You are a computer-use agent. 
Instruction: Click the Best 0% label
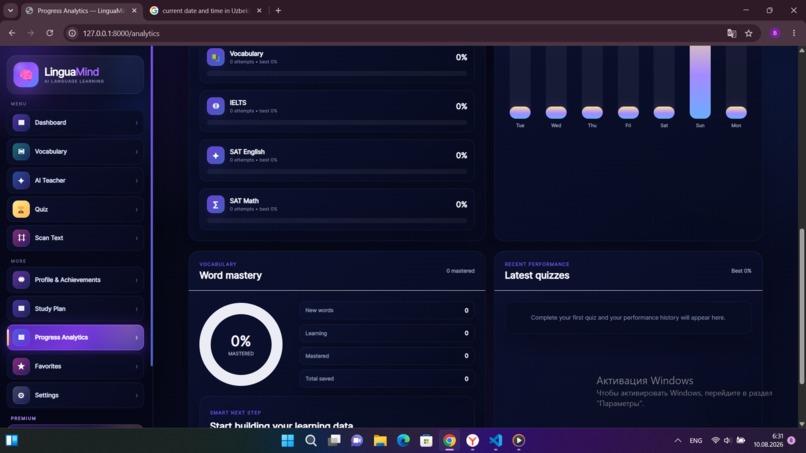point(741,270)
